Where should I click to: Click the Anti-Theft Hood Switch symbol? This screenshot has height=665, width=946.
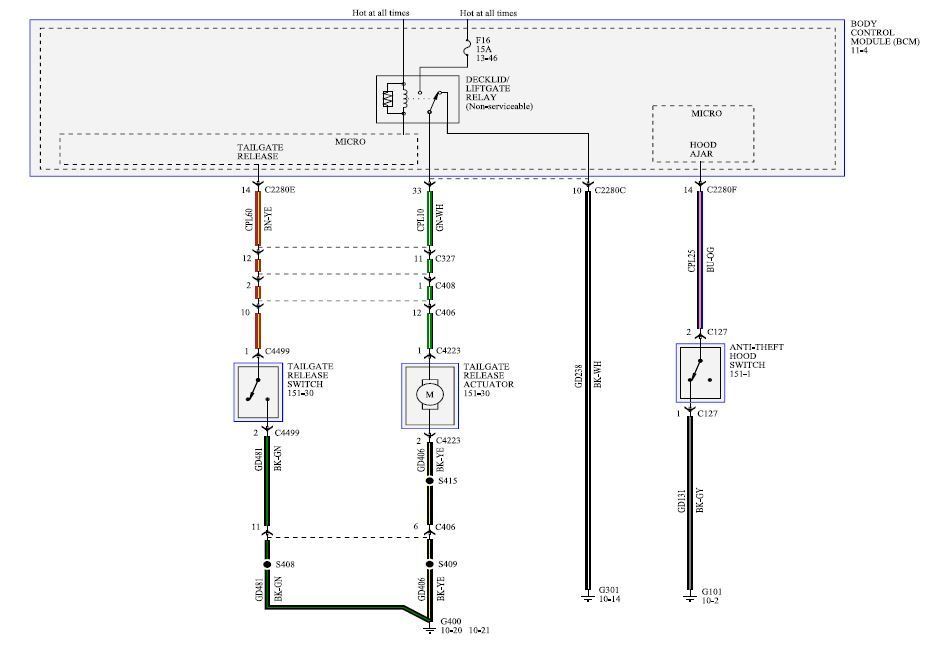(700, 374)
